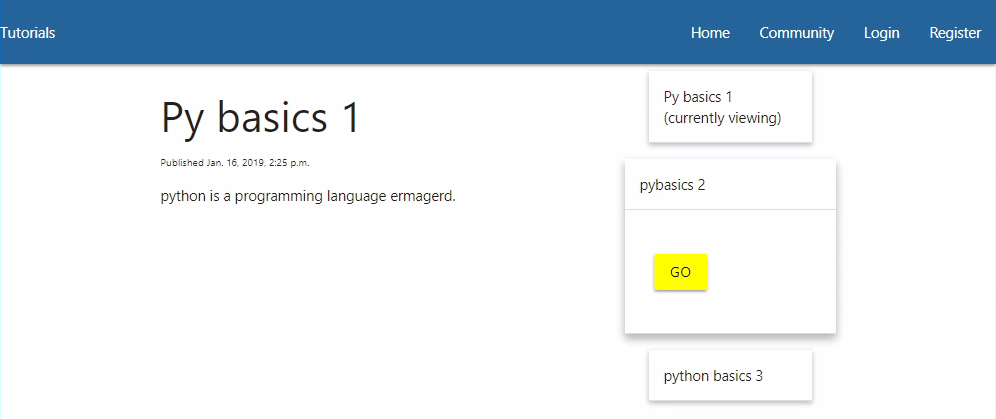The height and width of the screenshot is (419, 996).
Task: Click the '(currently viewing)' label
Action: click(x=722, y=118)
